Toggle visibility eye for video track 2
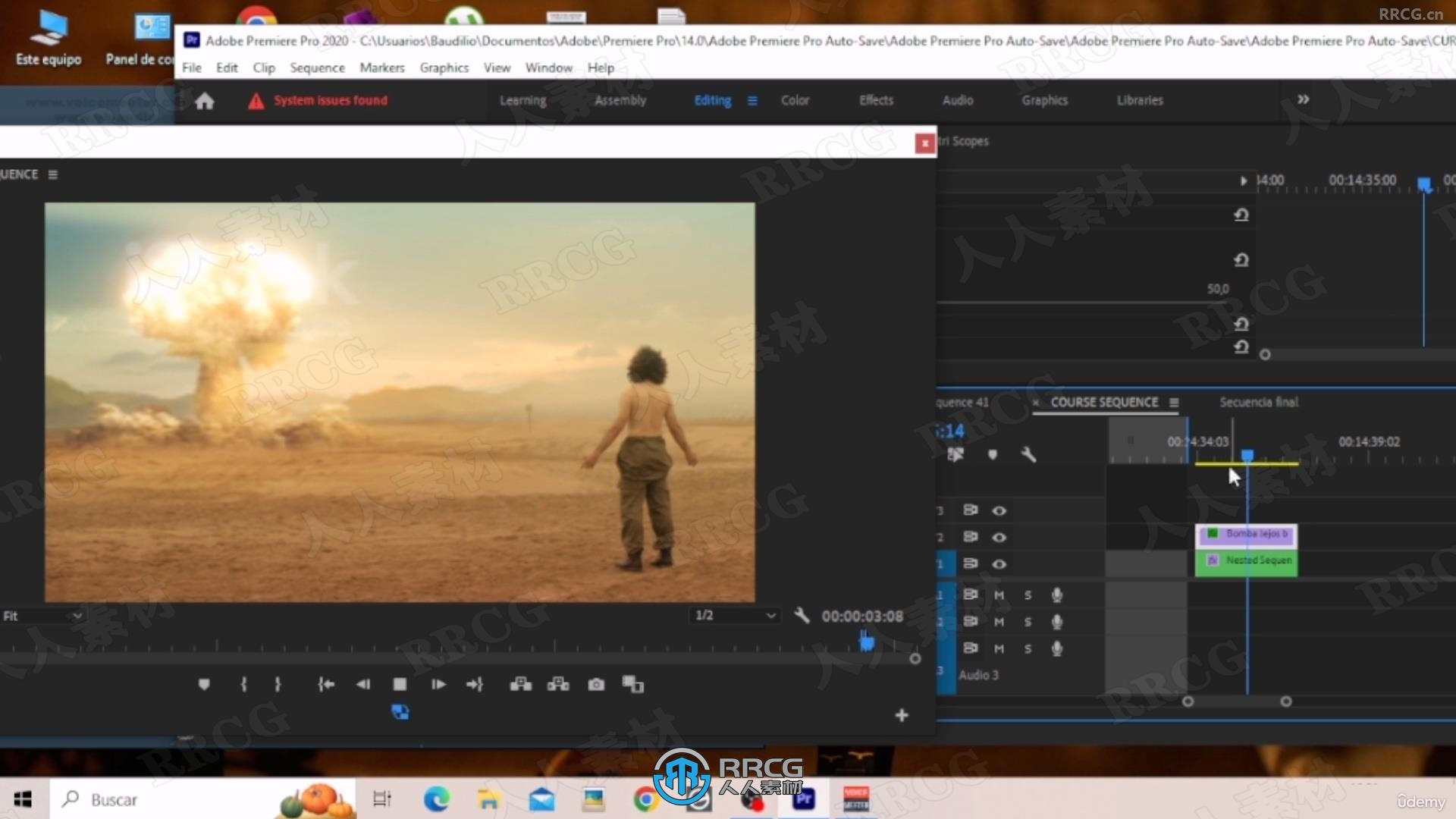The image size is (1456, 819). (x=999, y=537)
